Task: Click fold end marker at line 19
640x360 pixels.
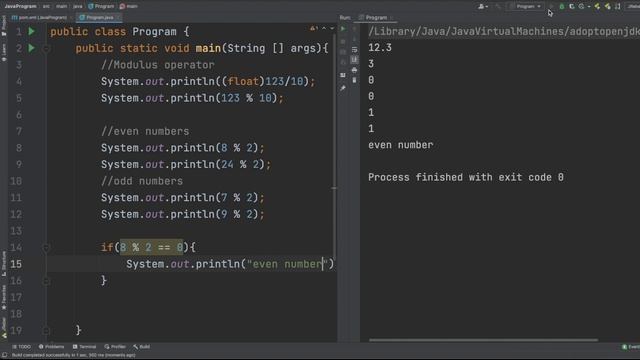Action: click(x=46, y=331)
